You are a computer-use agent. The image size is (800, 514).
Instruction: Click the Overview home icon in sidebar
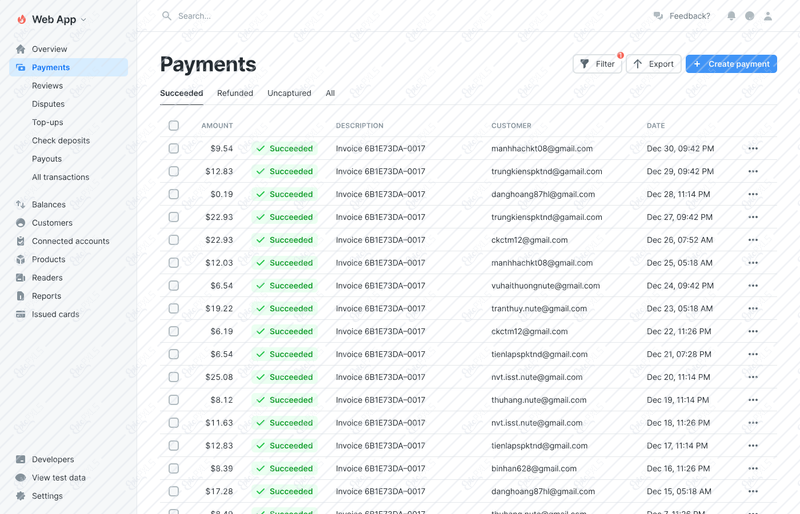(20, 49)
